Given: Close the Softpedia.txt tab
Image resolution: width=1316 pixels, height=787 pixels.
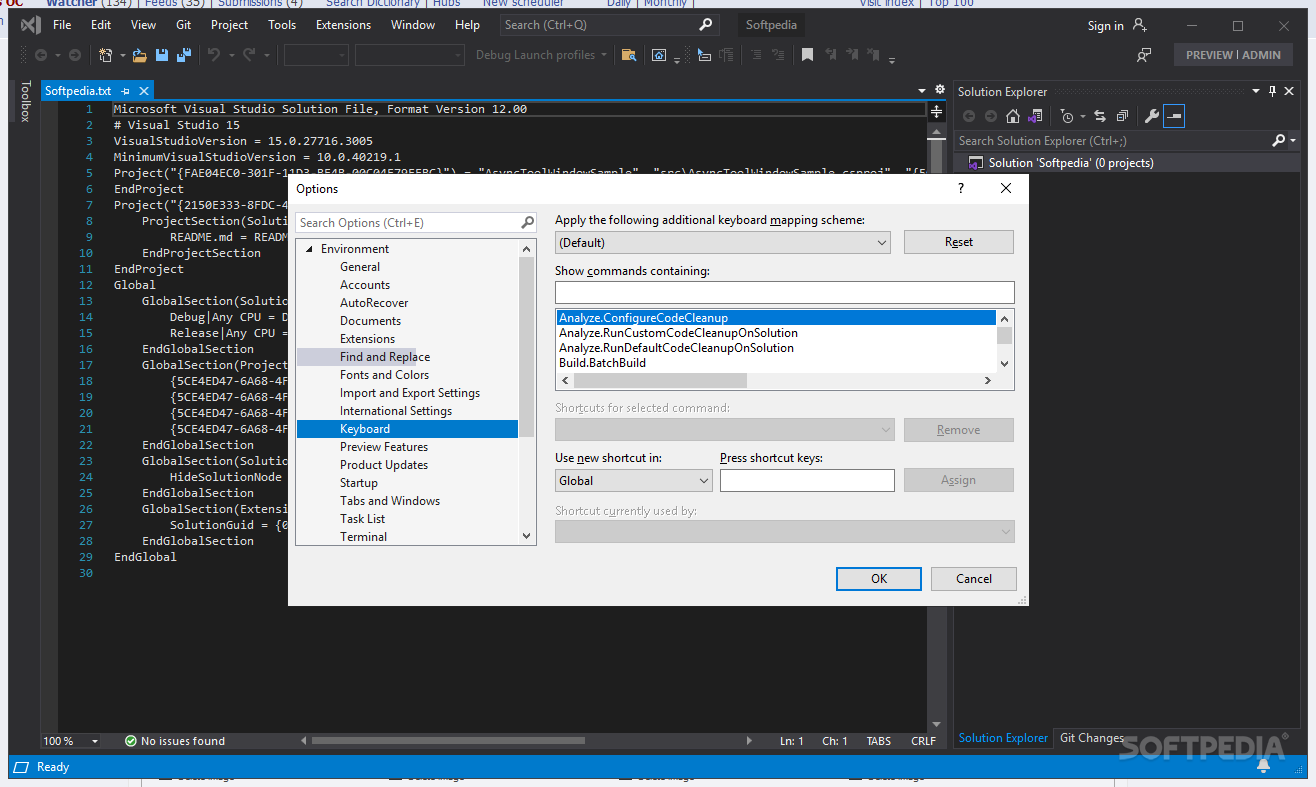Looking at the screenshot, I should click(143, 91).
